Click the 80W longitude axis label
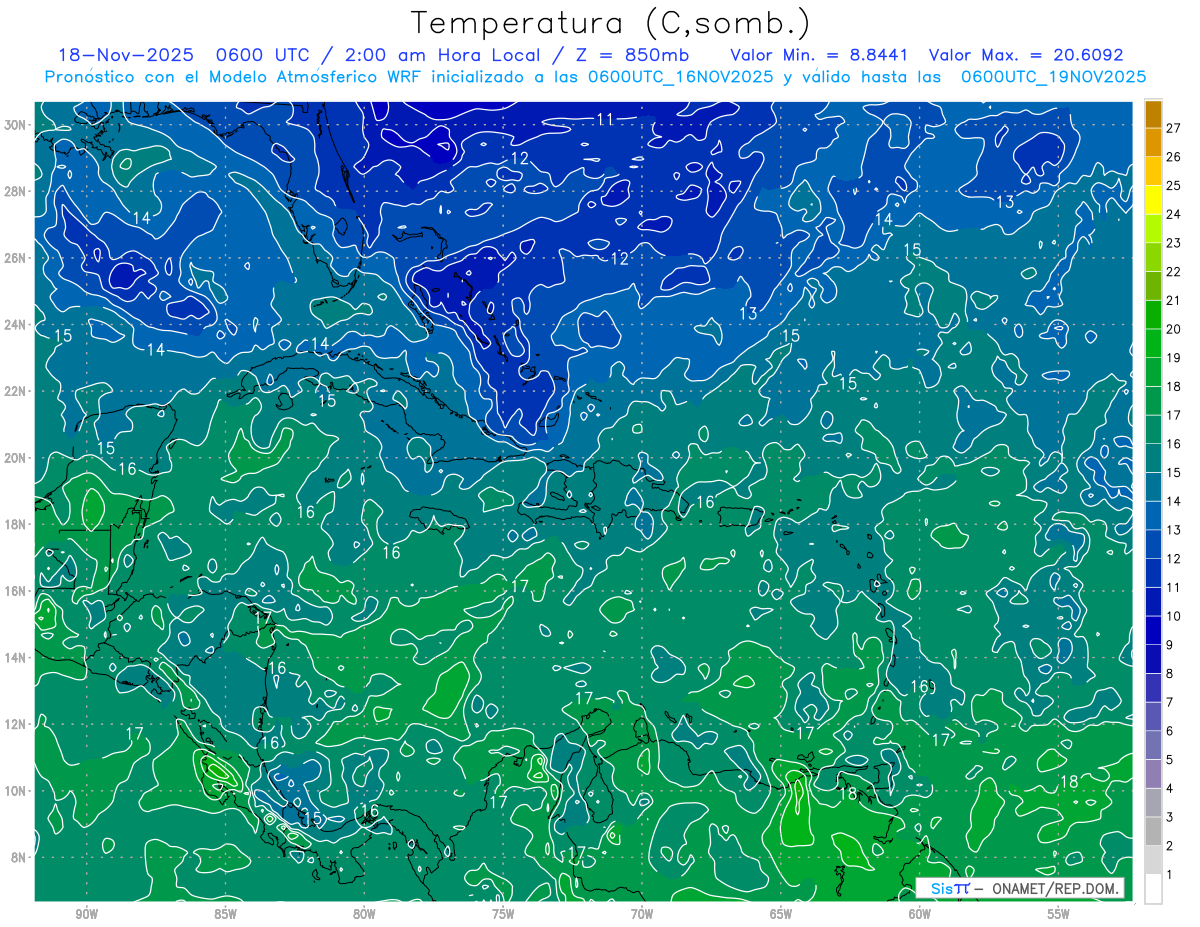 pos(364,914)
